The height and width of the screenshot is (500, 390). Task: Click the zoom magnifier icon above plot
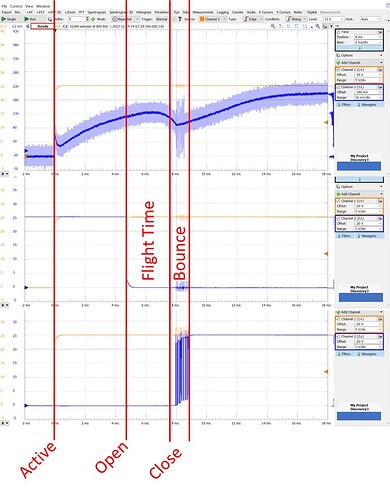click(273, 26)
